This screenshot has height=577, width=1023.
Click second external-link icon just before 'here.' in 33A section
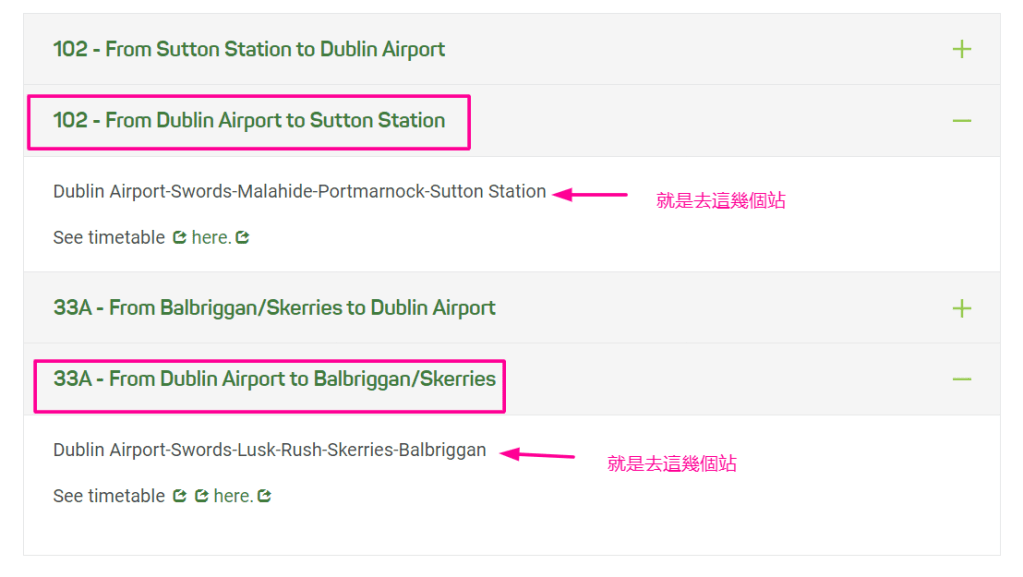[202, 496]
